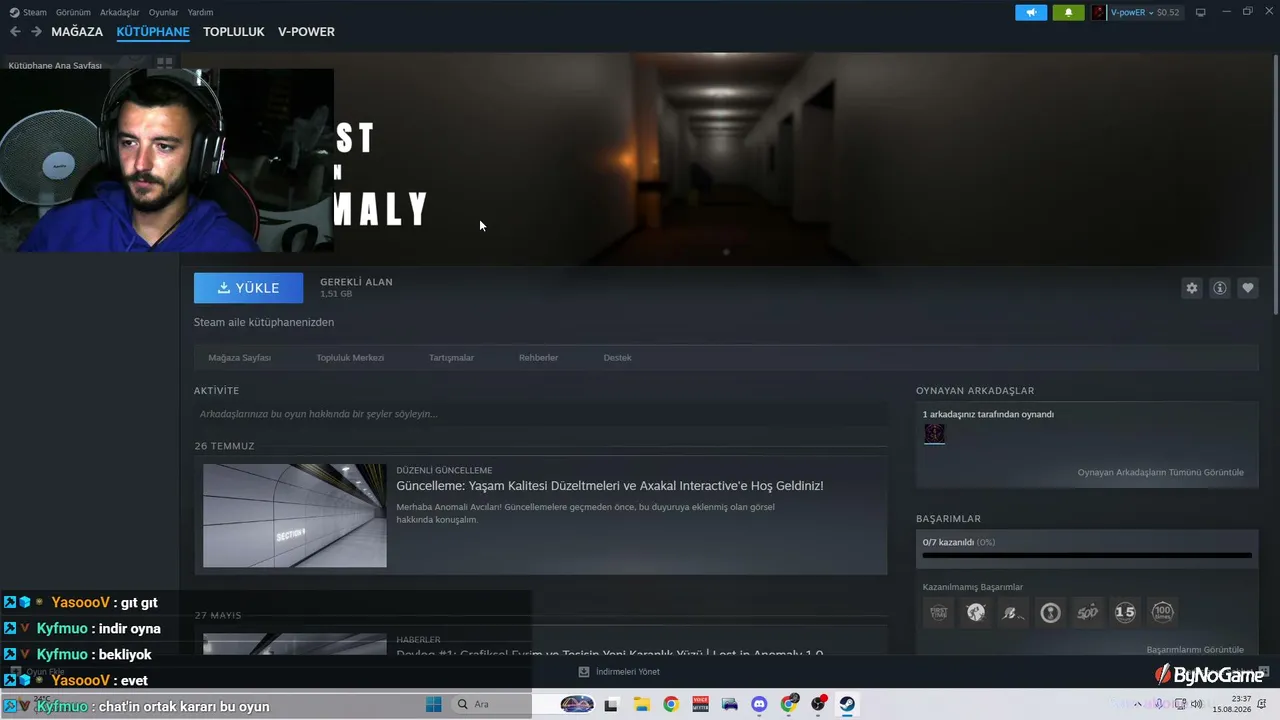This screenshot has width=1280, height=720.
Task: Switch to the TOPLULUK tab
Action: [234, 32]
